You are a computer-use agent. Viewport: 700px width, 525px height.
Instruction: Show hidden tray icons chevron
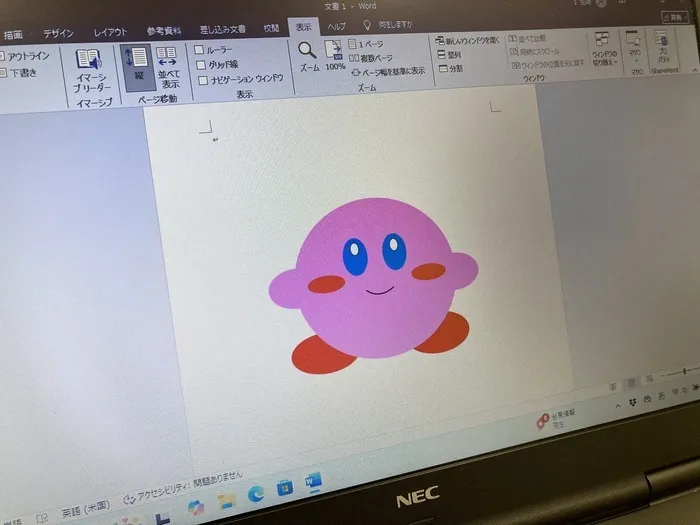618,406
